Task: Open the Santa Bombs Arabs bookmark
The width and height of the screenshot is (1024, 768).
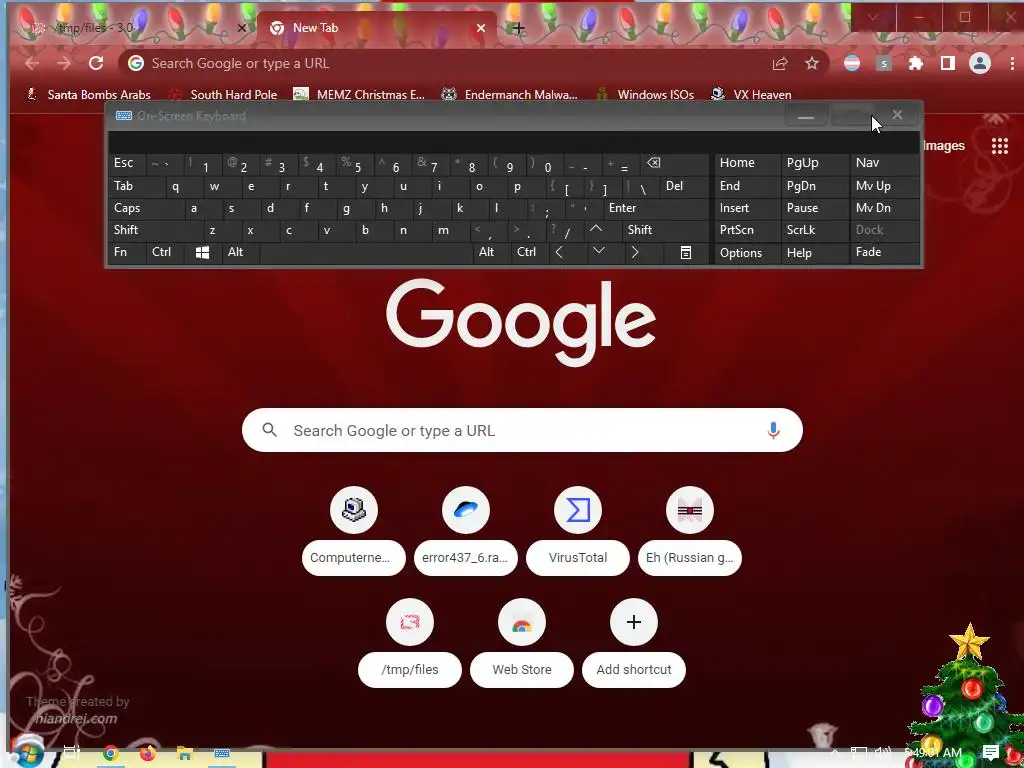Action: coord(89,95)
